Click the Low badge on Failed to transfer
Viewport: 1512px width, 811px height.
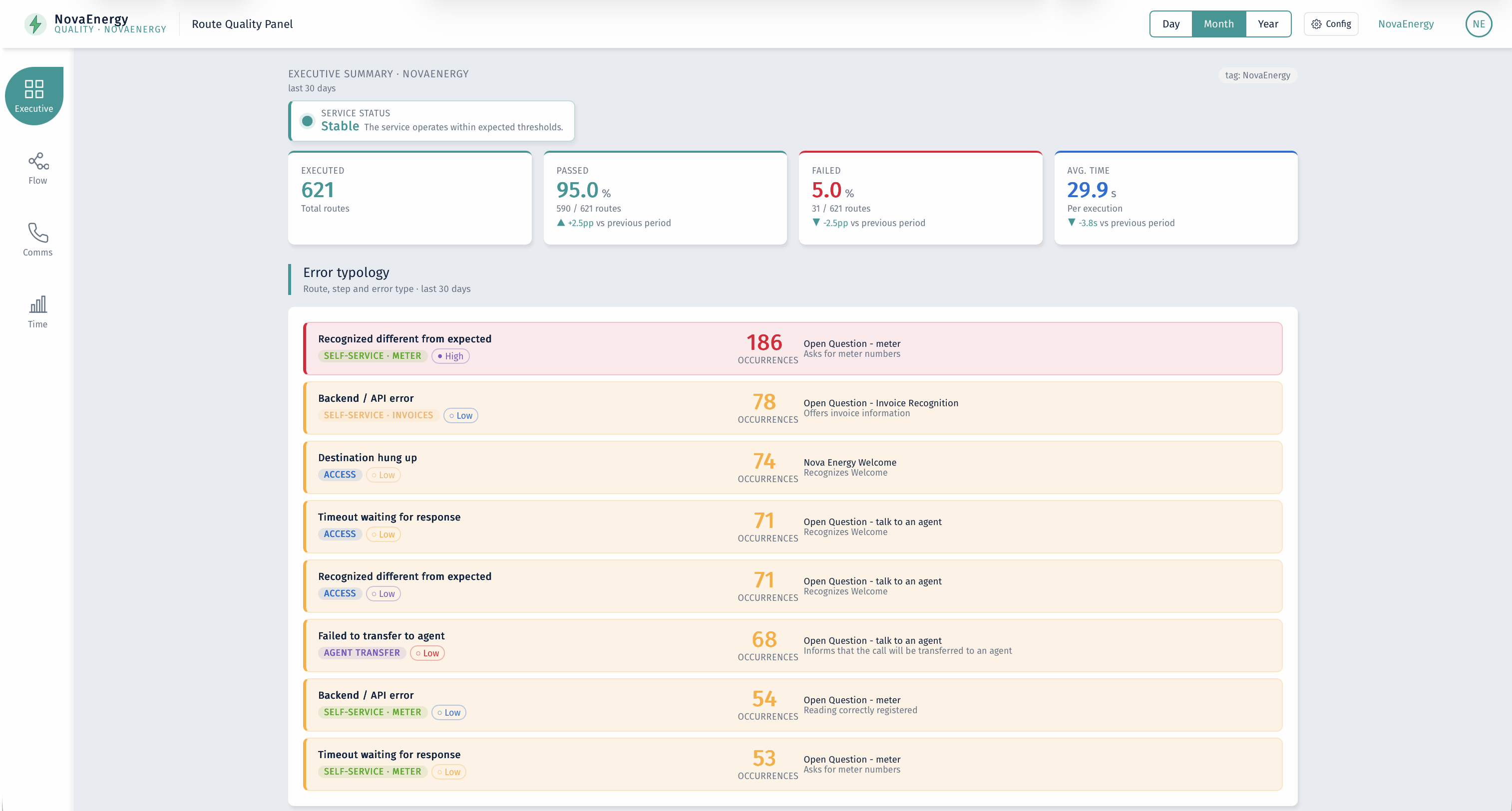click(x=427, y=653)
